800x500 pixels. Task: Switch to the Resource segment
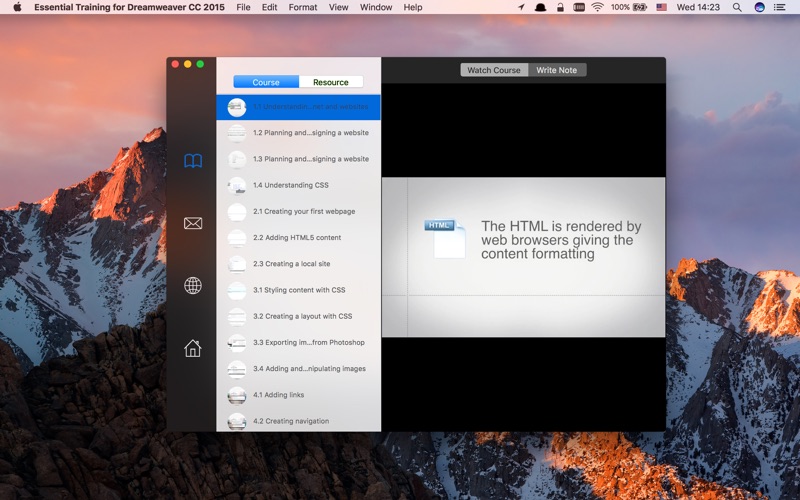[331, 82]
